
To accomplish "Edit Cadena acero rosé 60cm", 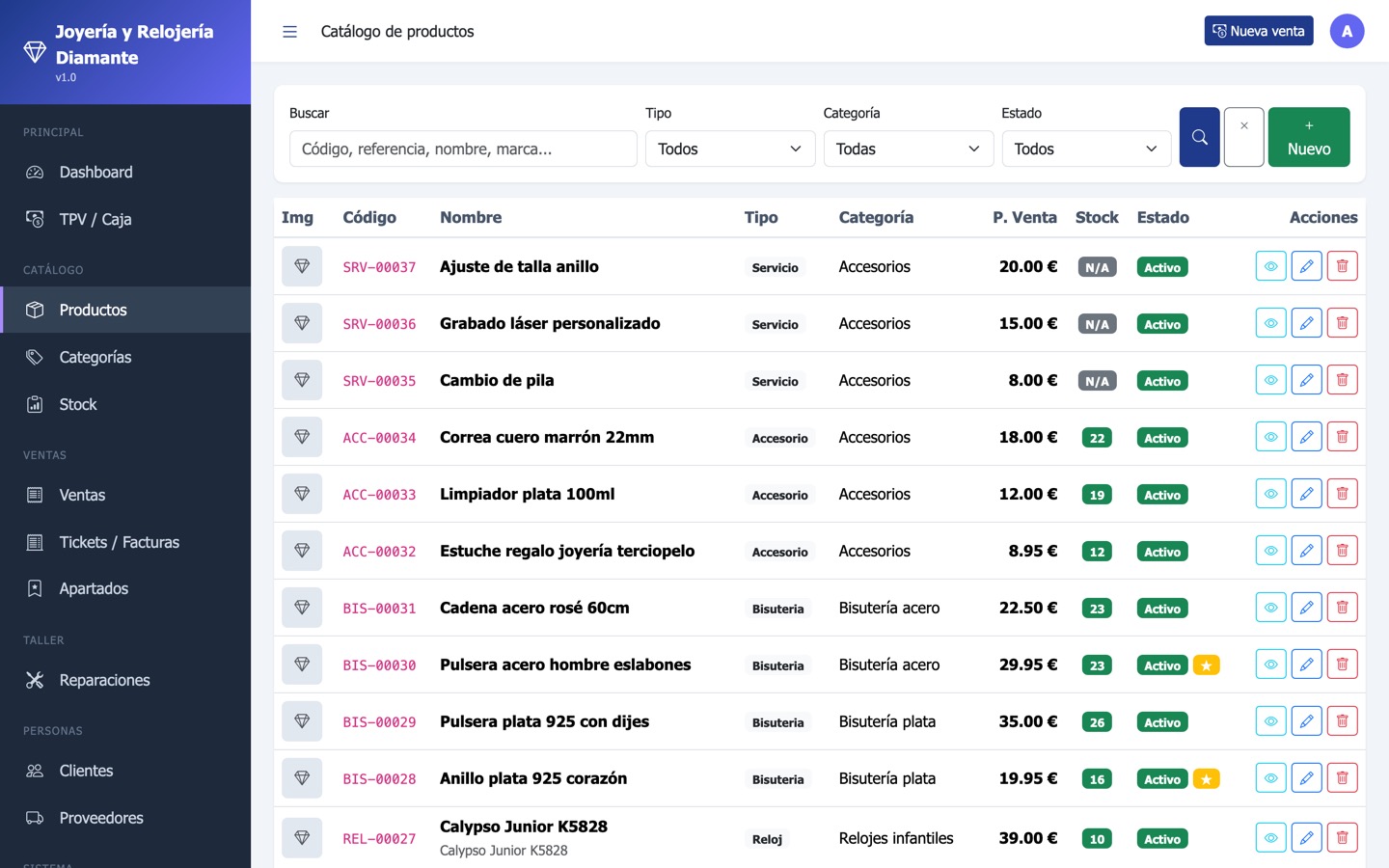I will (x=1306, y=608).
